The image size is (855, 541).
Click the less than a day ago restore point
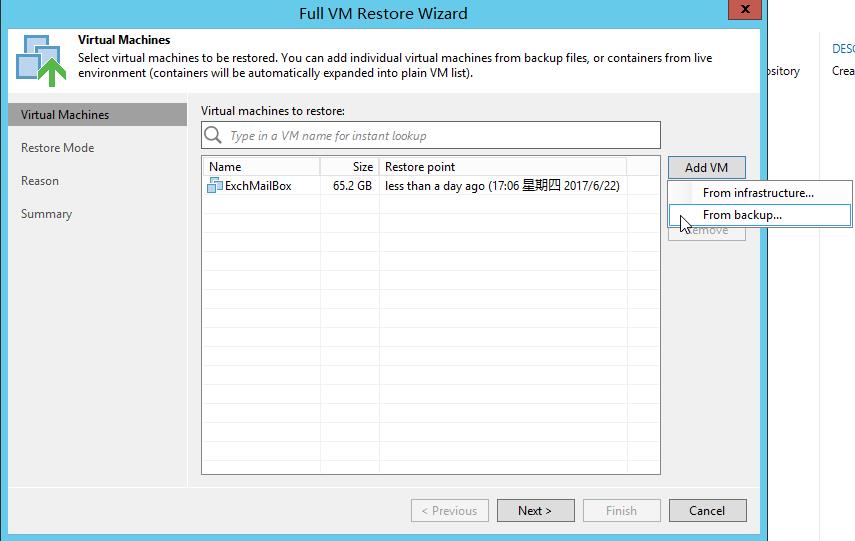502,186
